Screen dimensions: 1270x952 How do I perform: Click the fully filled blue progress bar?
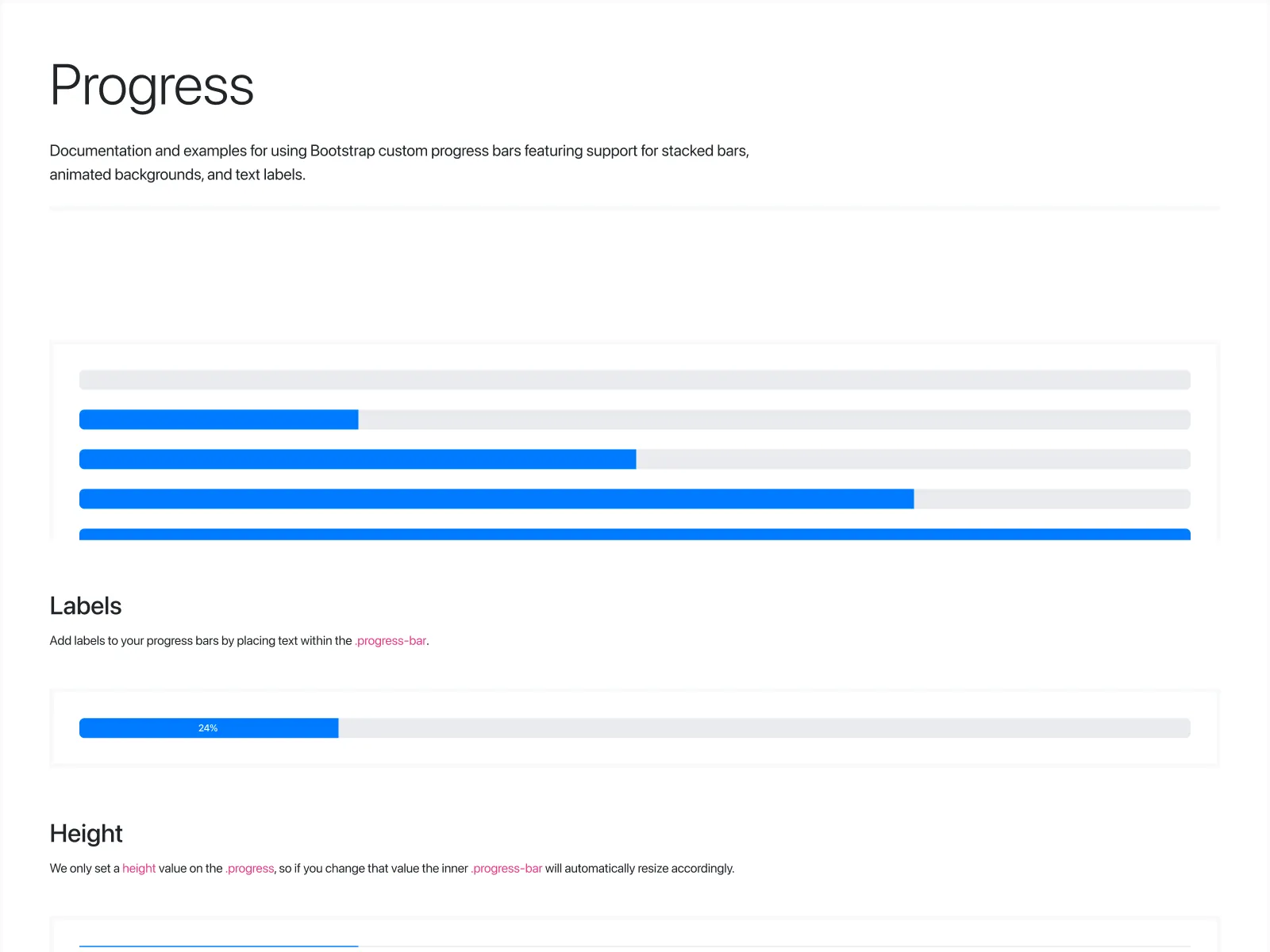635,535
